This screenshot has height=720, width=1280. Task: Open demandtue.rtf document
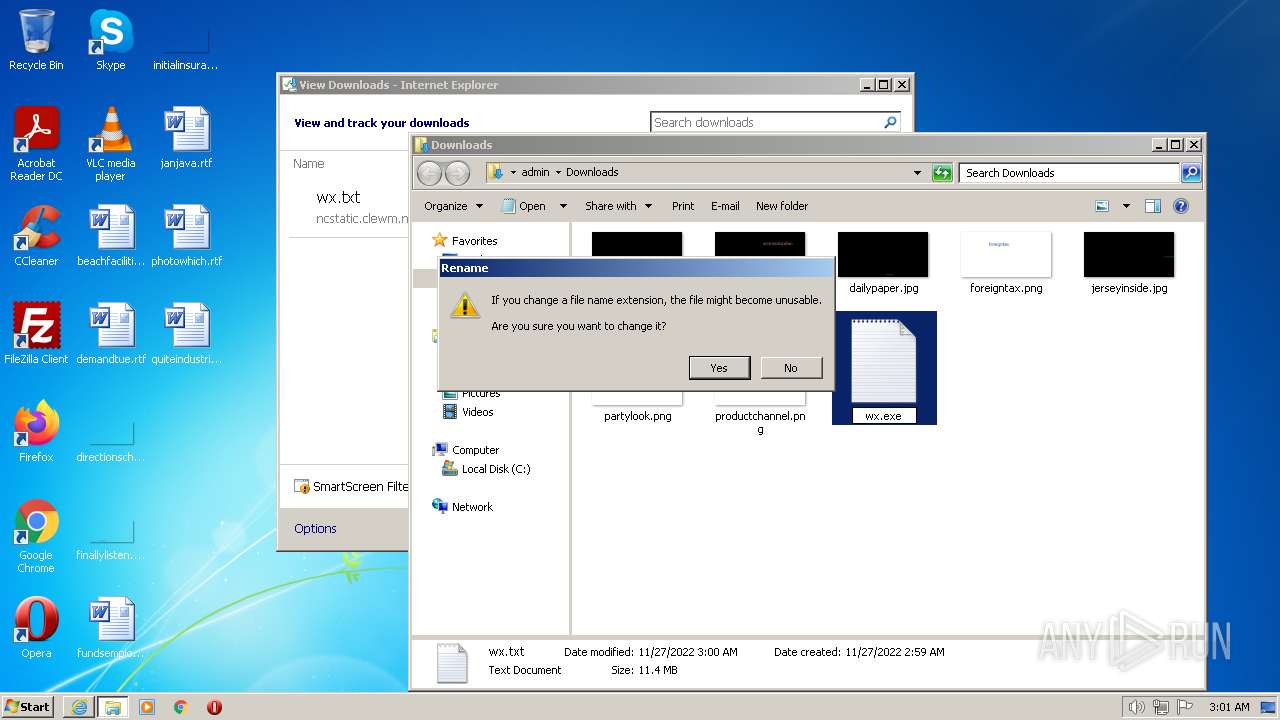[x=110, y=334]
